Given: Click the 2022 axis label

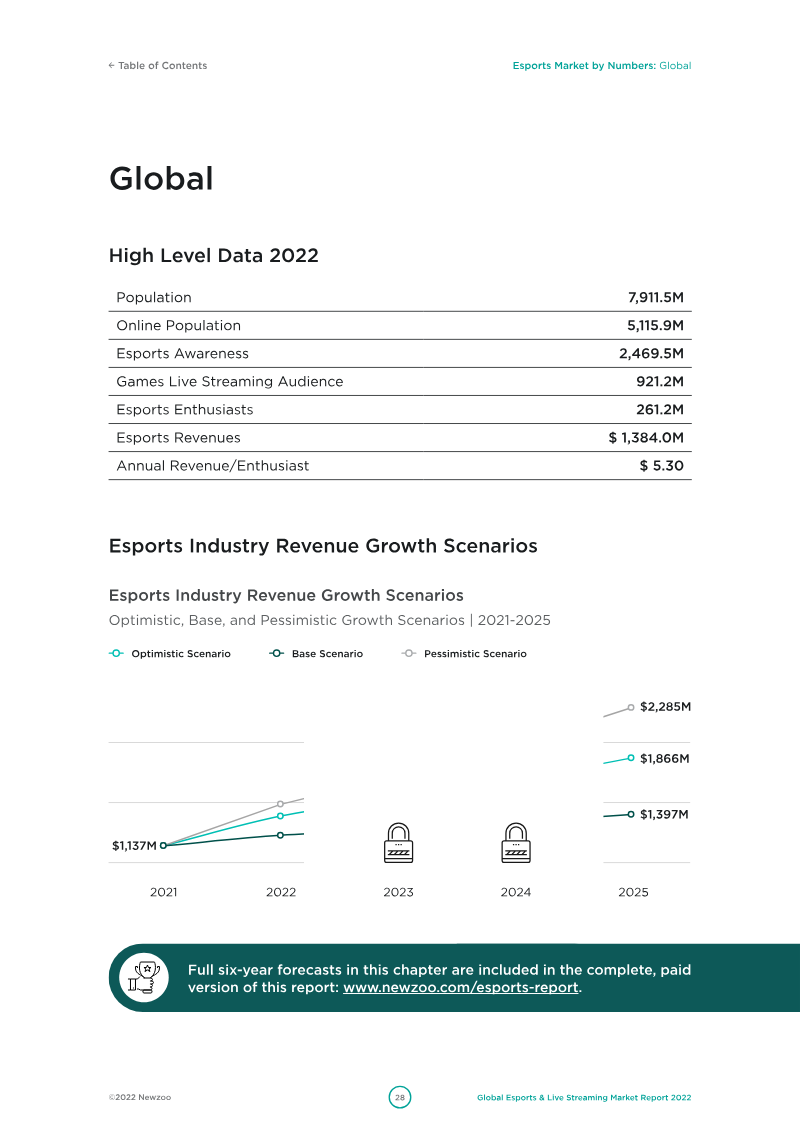Looking at the screenshot, I should [281, 892].
